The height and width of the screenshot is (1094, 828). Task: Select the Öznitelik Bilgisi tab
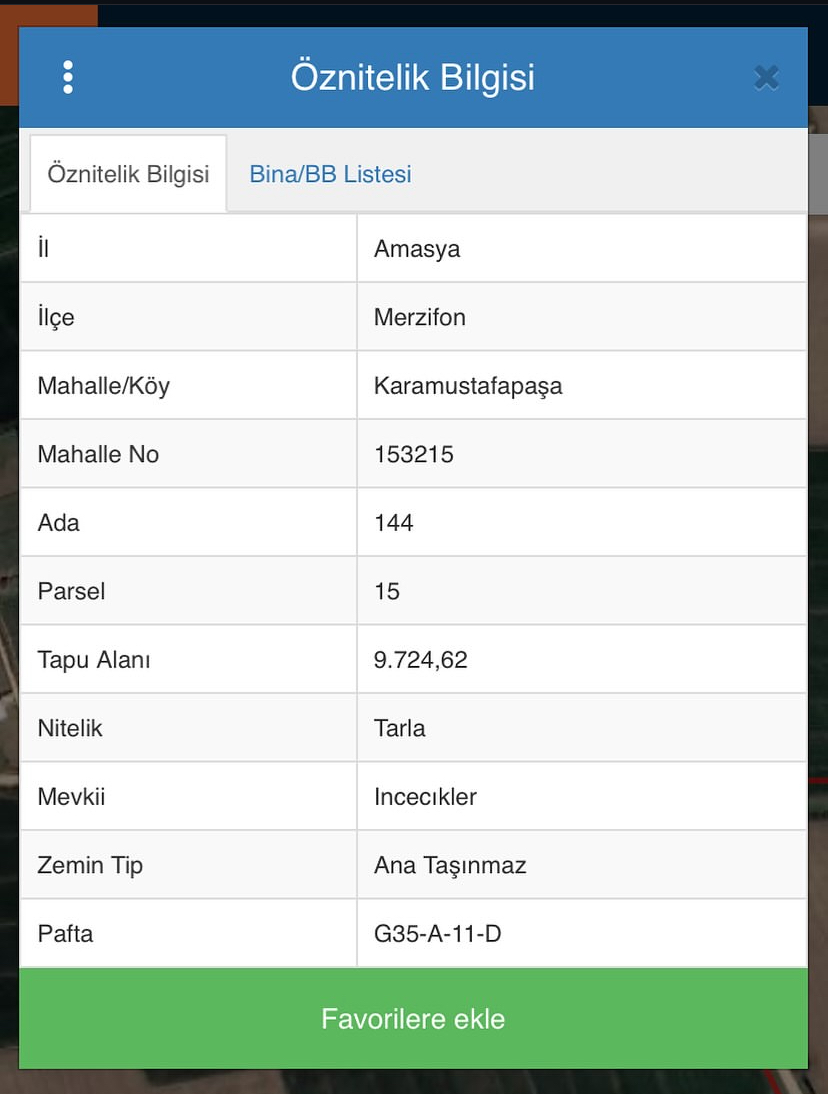(x=128, y=174)
